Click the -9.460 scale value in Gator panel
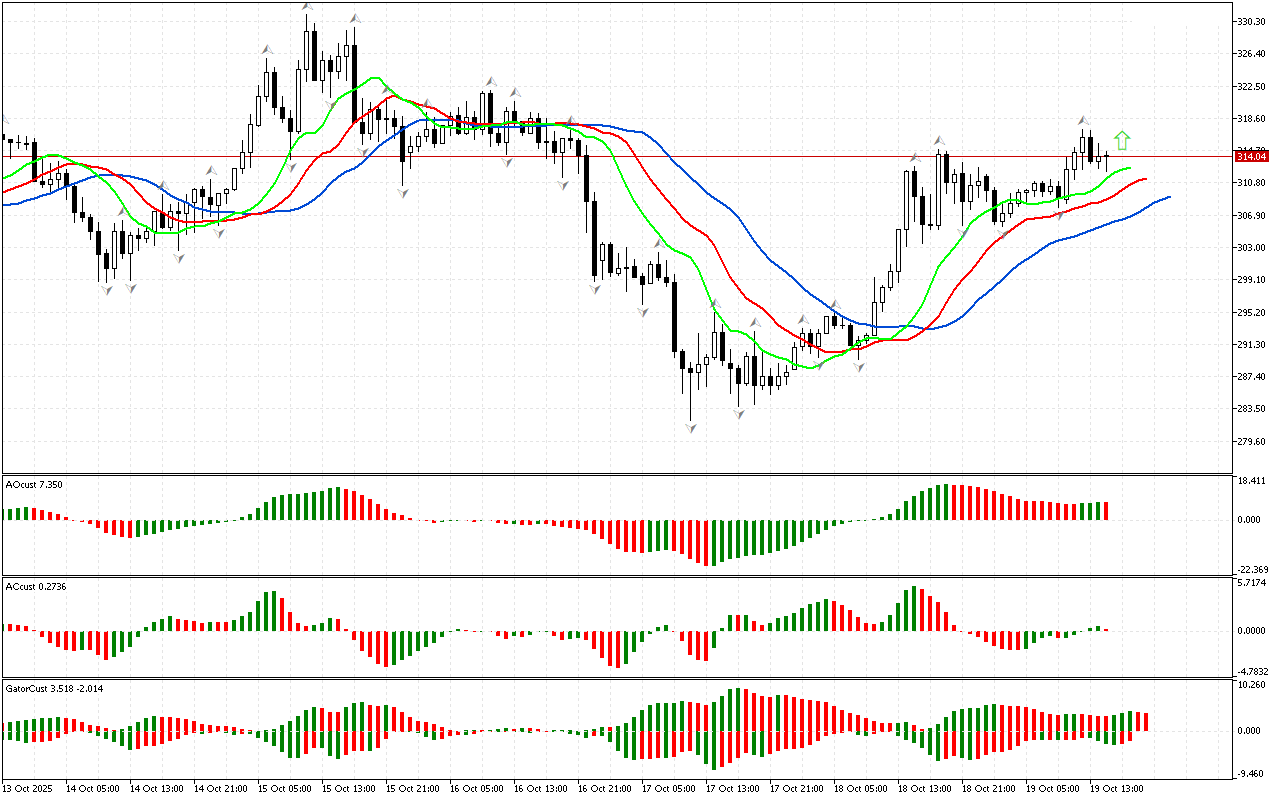Viewport: 1280px width, 800px height. [x=1253, y=773]
